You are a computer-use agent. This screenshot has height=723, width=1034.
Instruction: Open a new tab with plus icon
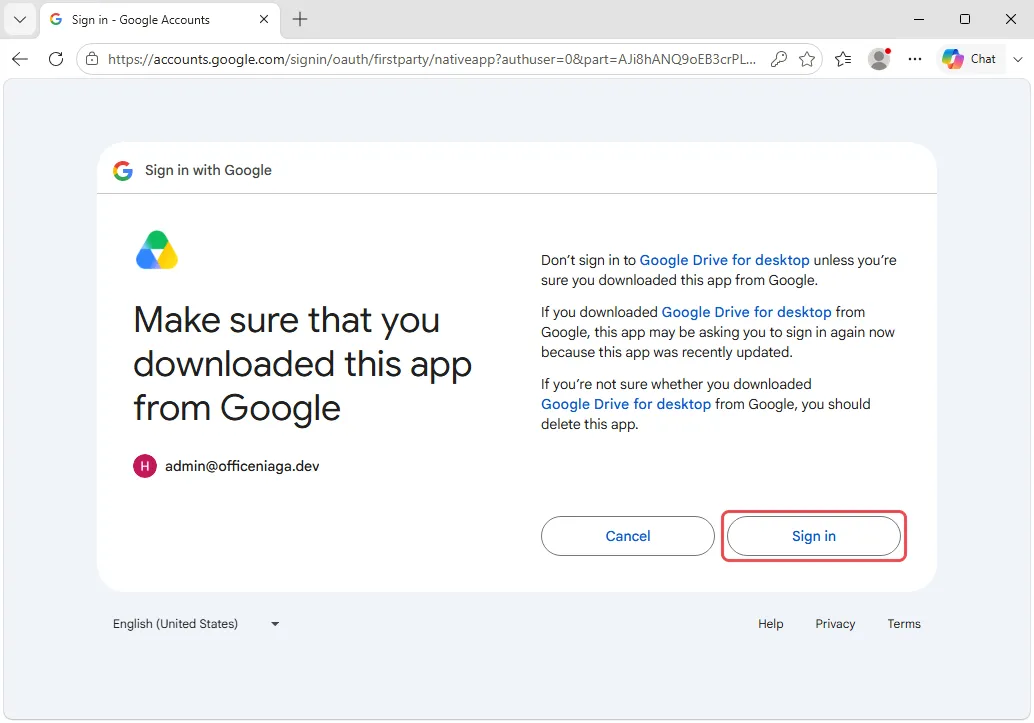coord(299,19)
